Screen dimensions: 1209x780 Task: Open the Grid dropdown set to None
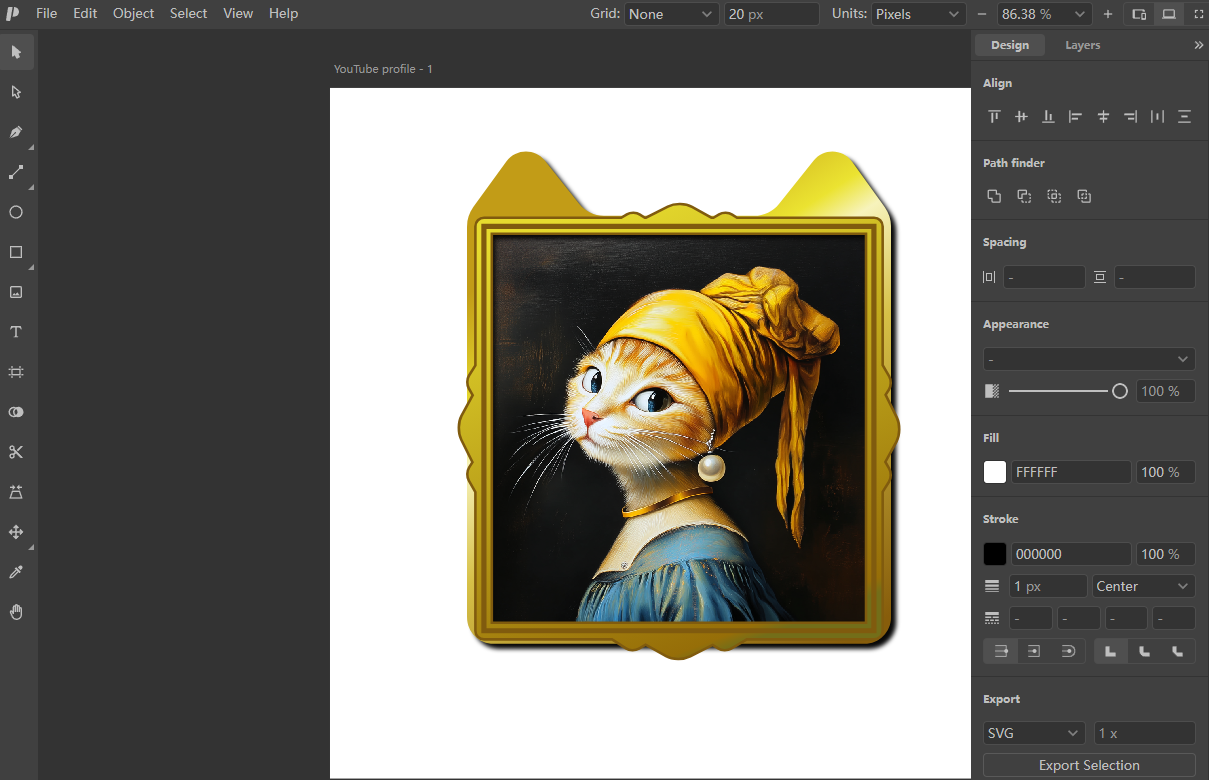tap(672, 14)
